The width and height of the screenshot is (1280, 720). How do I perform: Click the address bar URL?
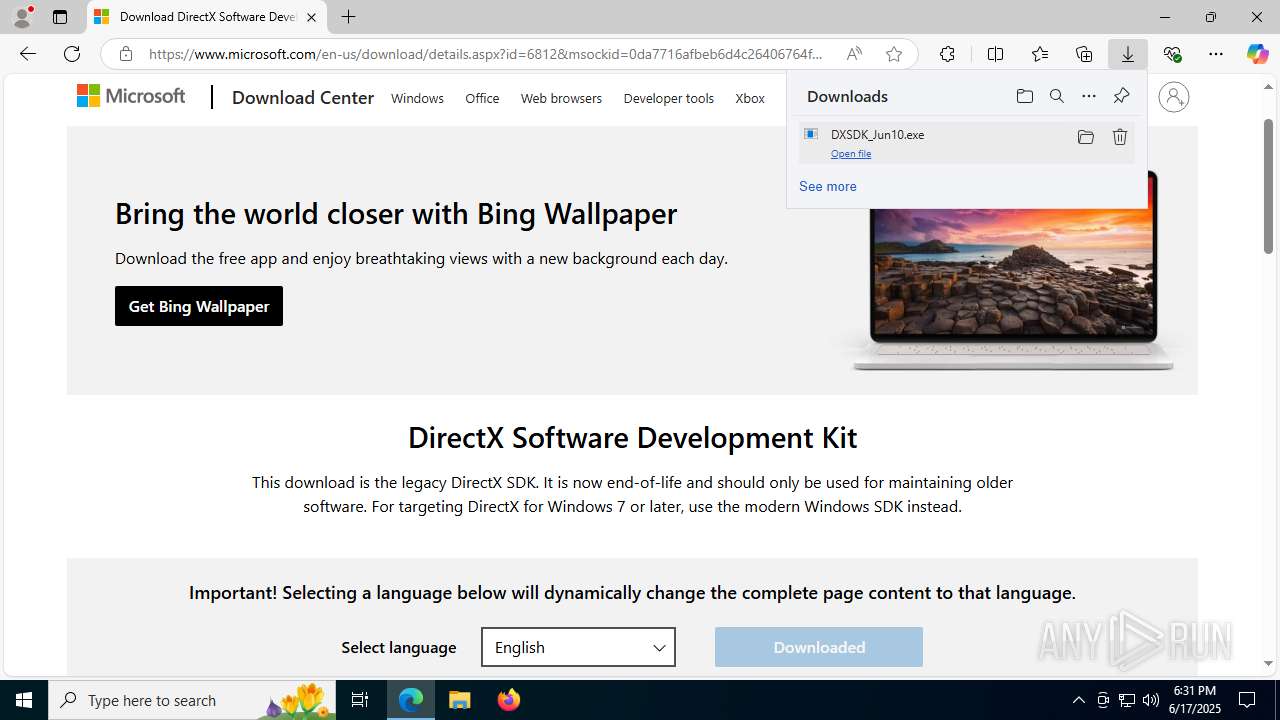[x=486, y=54]
